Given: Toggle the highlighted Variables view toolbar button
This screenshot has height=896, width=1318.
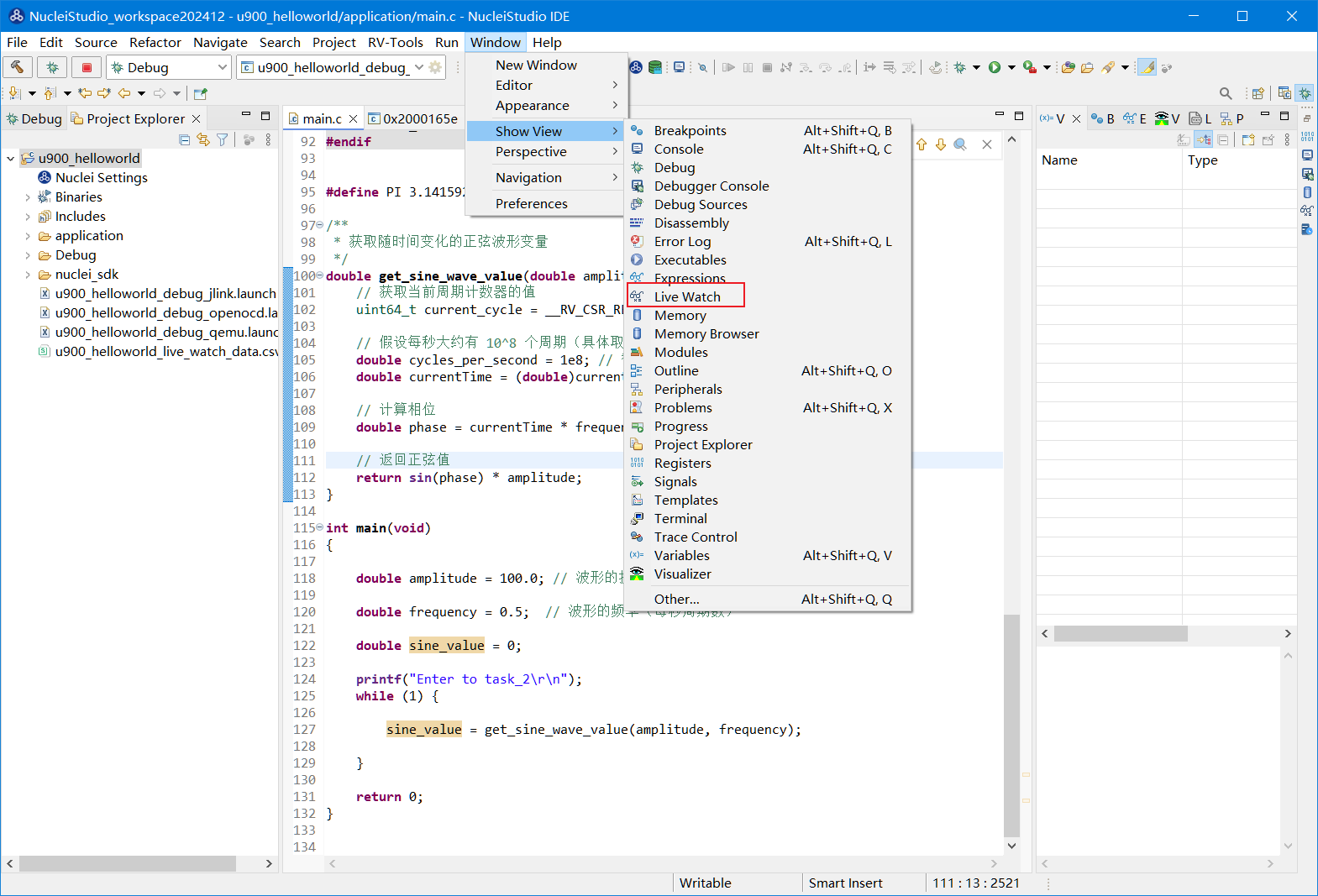Looking at the screenshot, I should point(1204,140).
